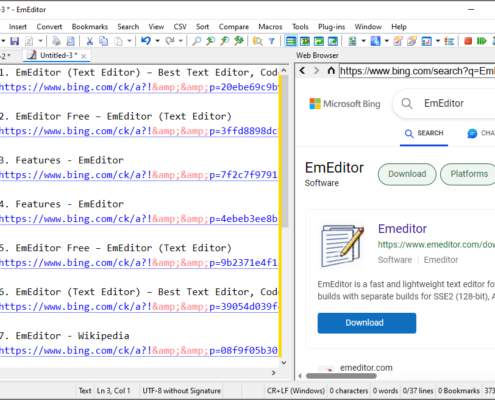Toggle Wrap by Window mode
Image resolution: width=495 pixels, height=400 pixels.
[x=319, y=41]
